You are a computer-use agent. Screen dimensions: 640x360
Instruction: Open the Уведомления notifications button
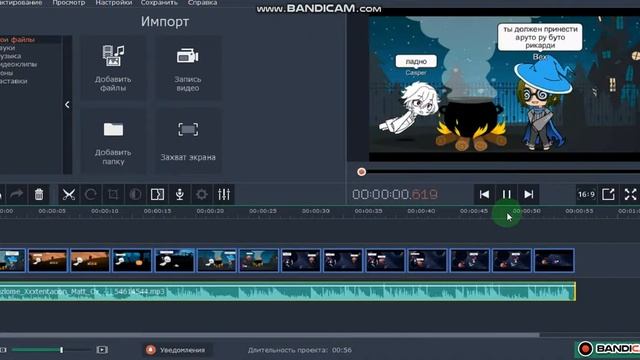coord(177,350)
